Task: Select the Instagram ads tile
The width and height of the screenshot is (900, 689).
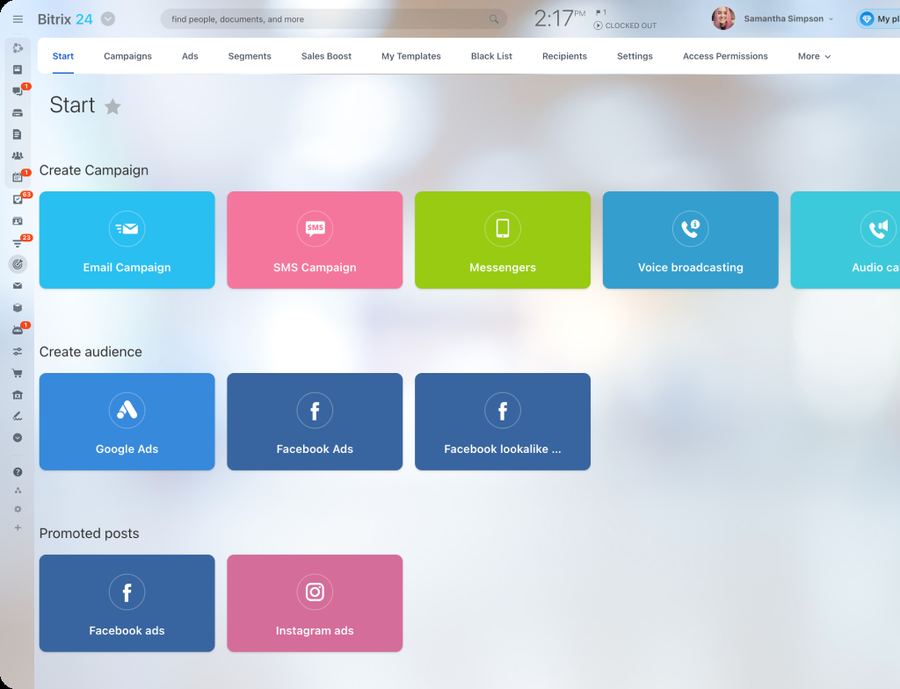Action: coord(315,603)
